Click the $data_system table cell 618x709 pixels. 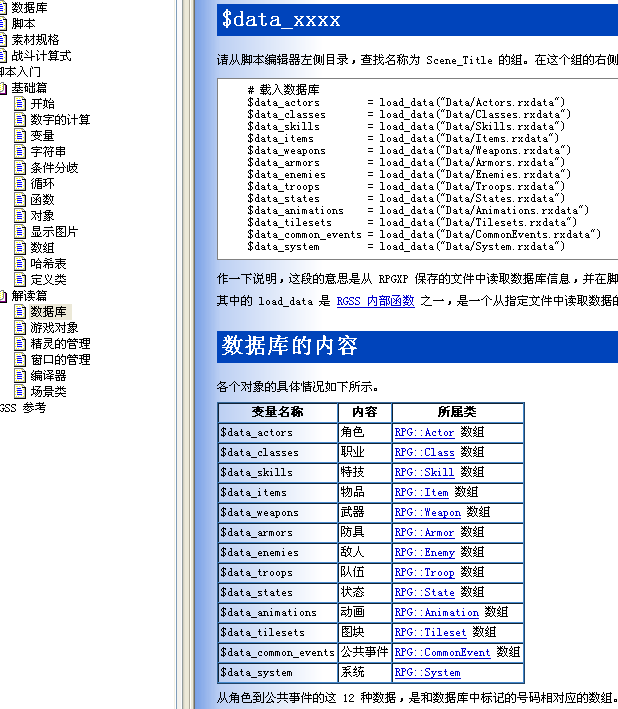coord(278,672)
